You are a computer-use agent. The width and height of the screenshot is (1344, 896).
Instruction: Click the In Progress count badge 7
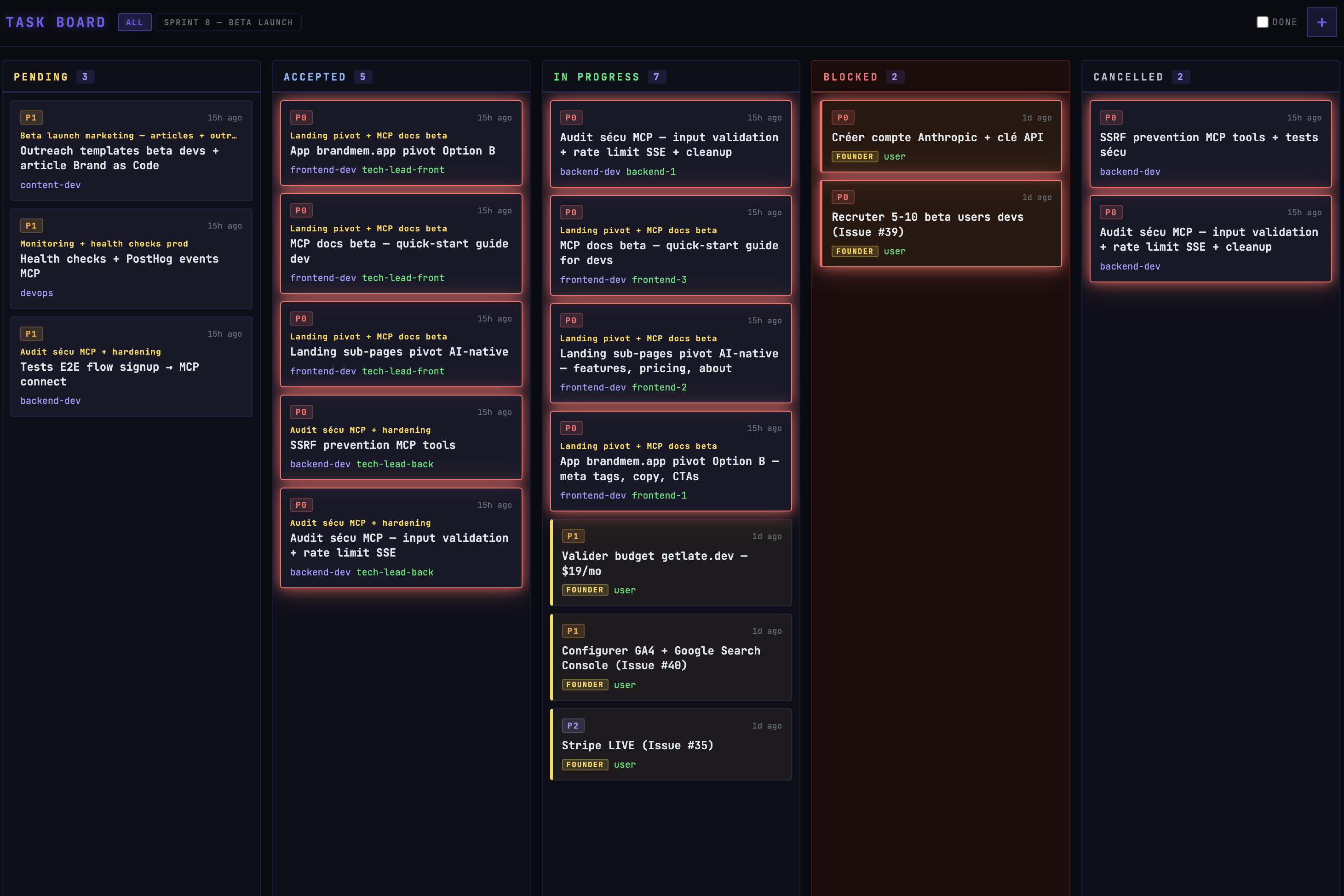click(656, 77)
